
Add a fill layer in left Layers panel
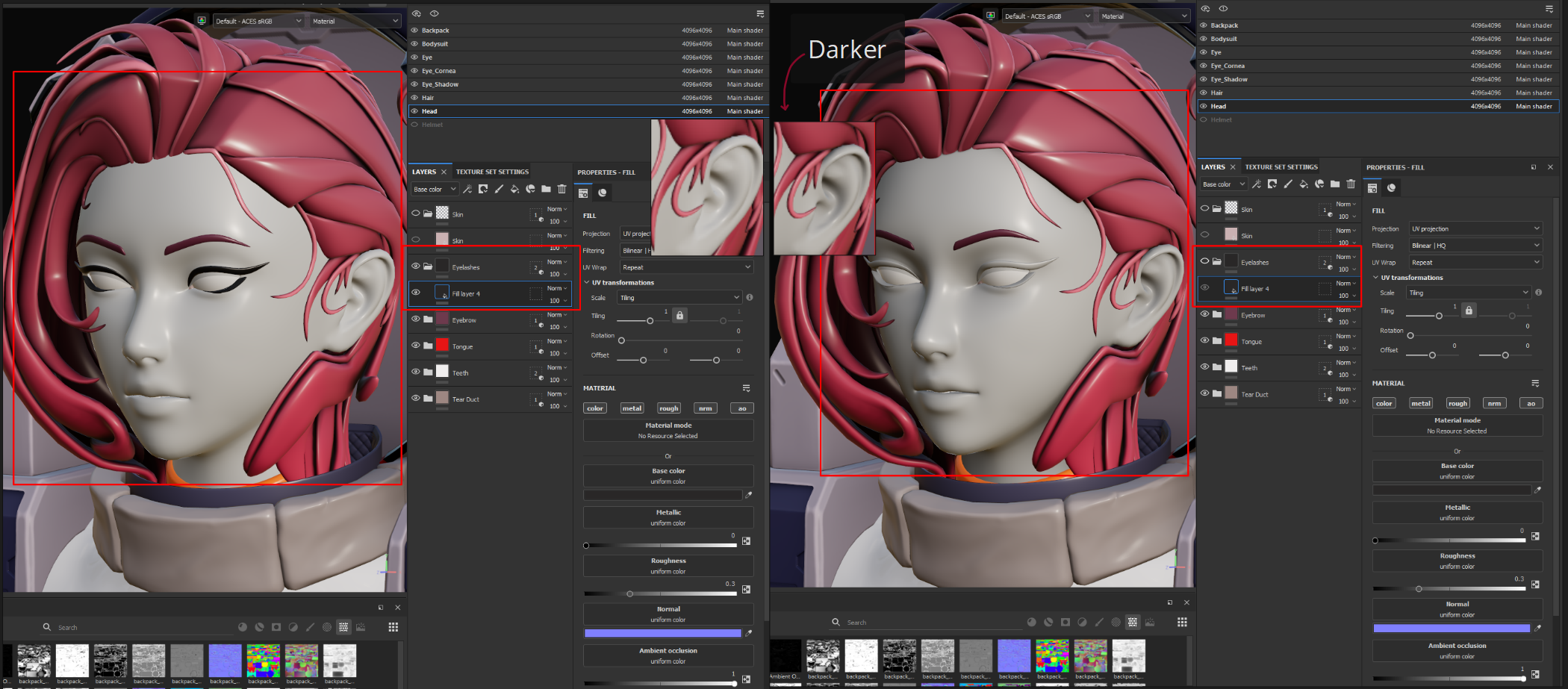[x=514, y=189]
